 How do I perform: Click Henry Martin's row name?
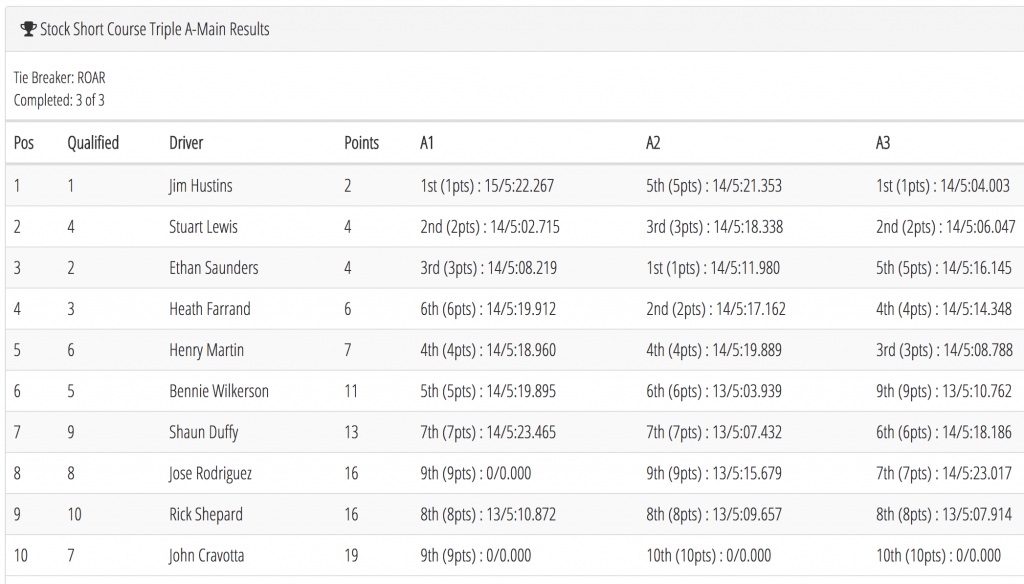(206, 350)
